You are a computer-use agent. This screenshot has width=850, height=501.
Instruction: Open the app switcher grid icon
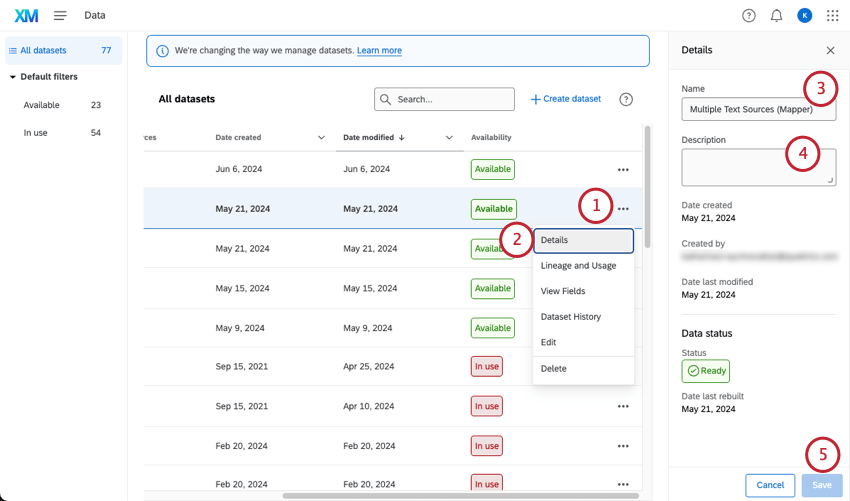[833, 16]
